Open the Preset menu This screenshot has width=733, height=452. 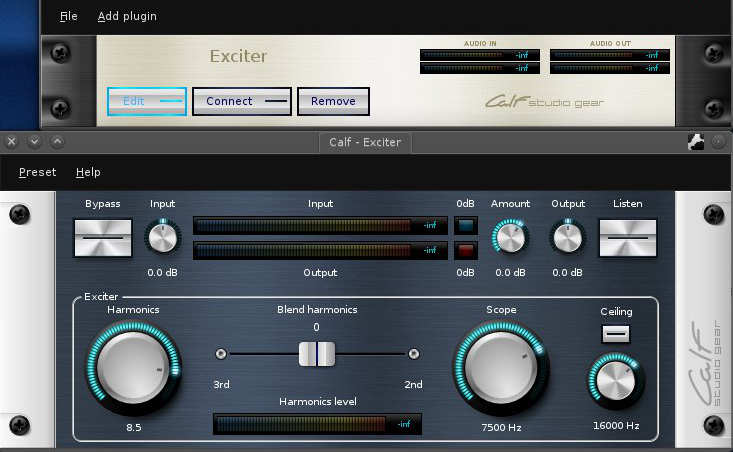click(38, 172)
